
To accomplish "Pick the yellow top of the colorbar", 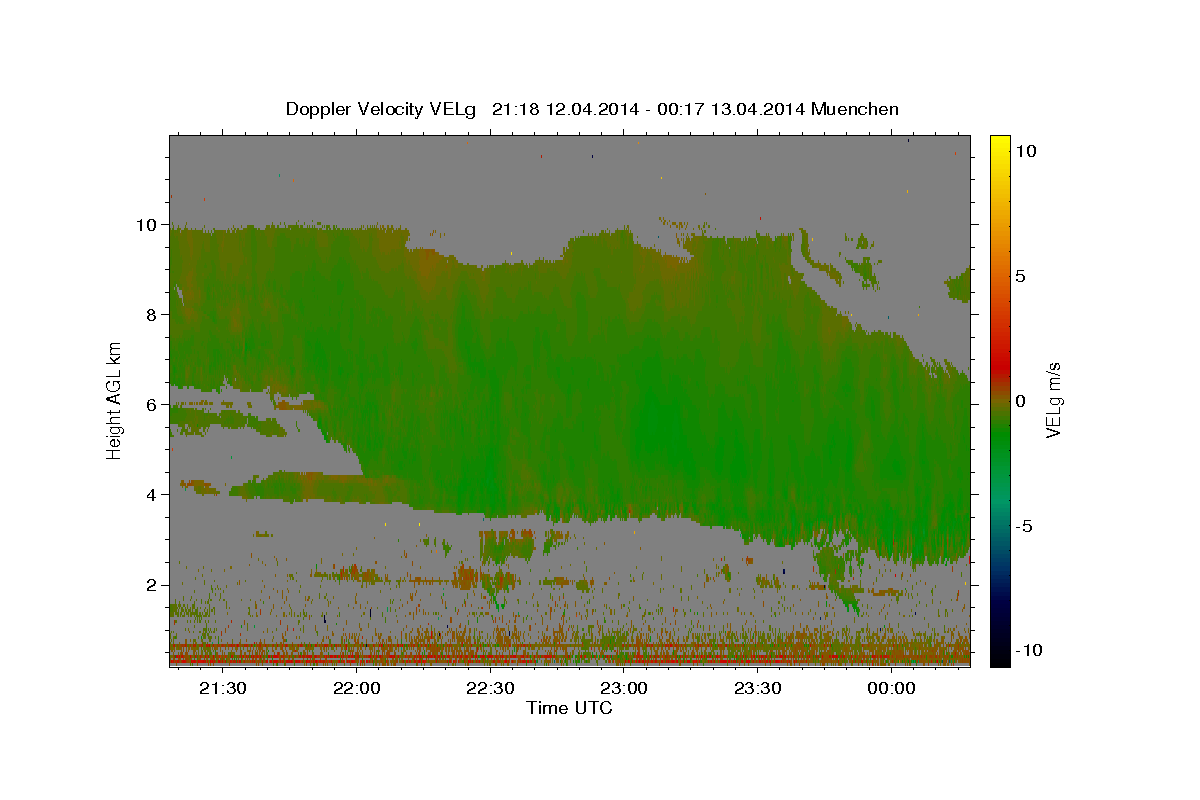I will pyautogui.click(x=999, y=141).
